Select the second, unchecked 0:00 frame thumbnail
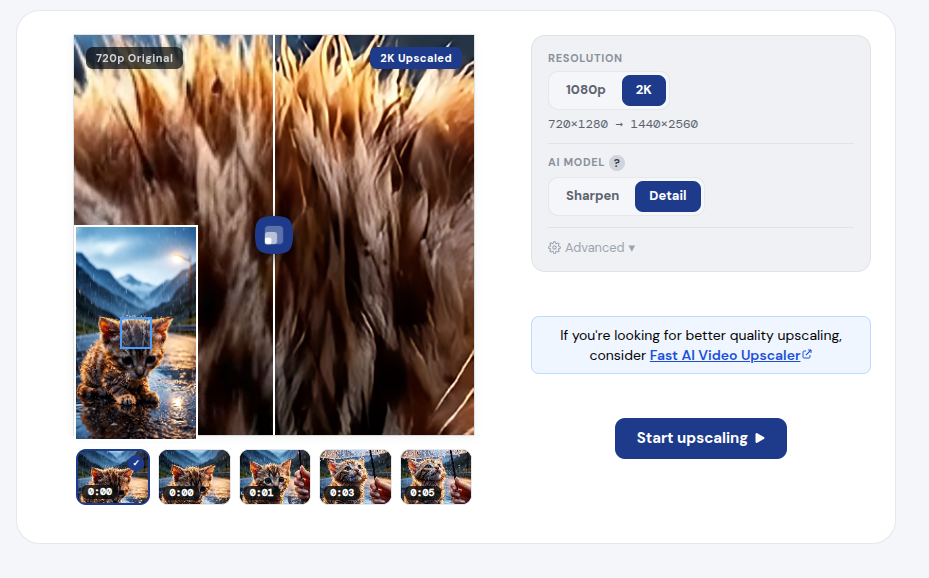Viewport: 929px width, 578px height. point(194,477)
